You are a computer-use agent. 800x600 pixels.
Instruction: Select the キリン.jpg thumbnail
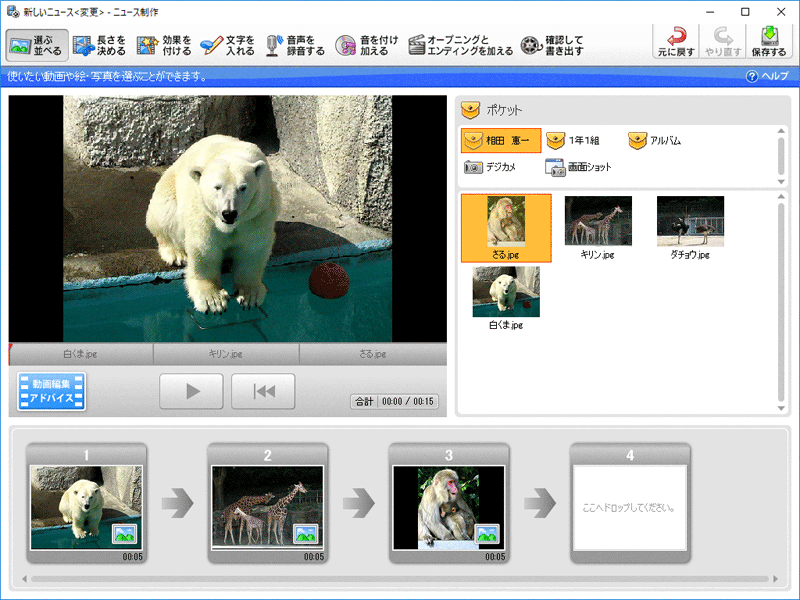click(x=598, y=227)
